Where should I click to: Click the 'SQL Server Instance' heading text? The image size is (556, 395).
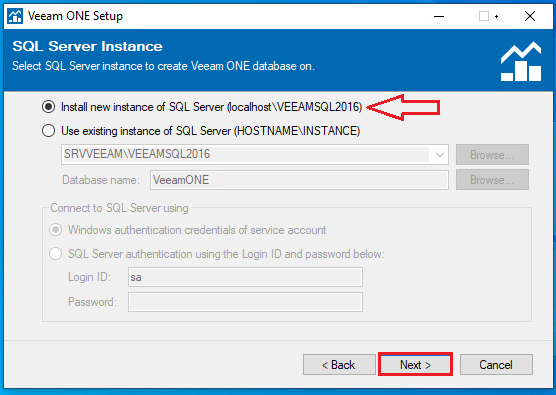coord(87,46)
